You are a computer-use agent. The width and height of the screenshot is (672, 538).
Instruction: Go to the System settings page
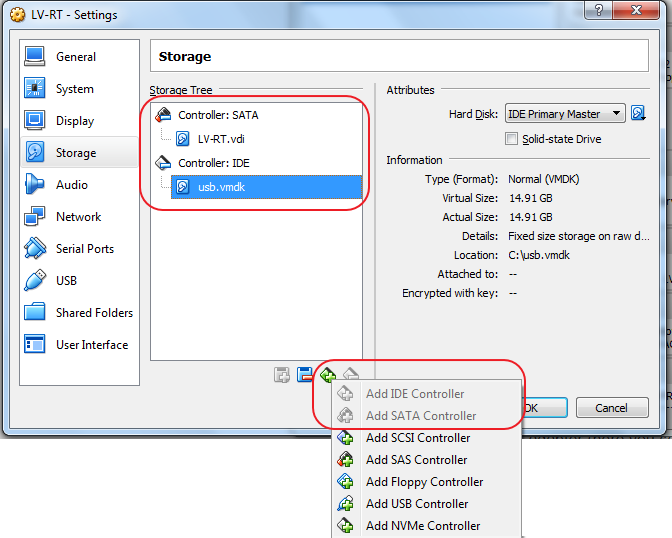click(74, 89)
